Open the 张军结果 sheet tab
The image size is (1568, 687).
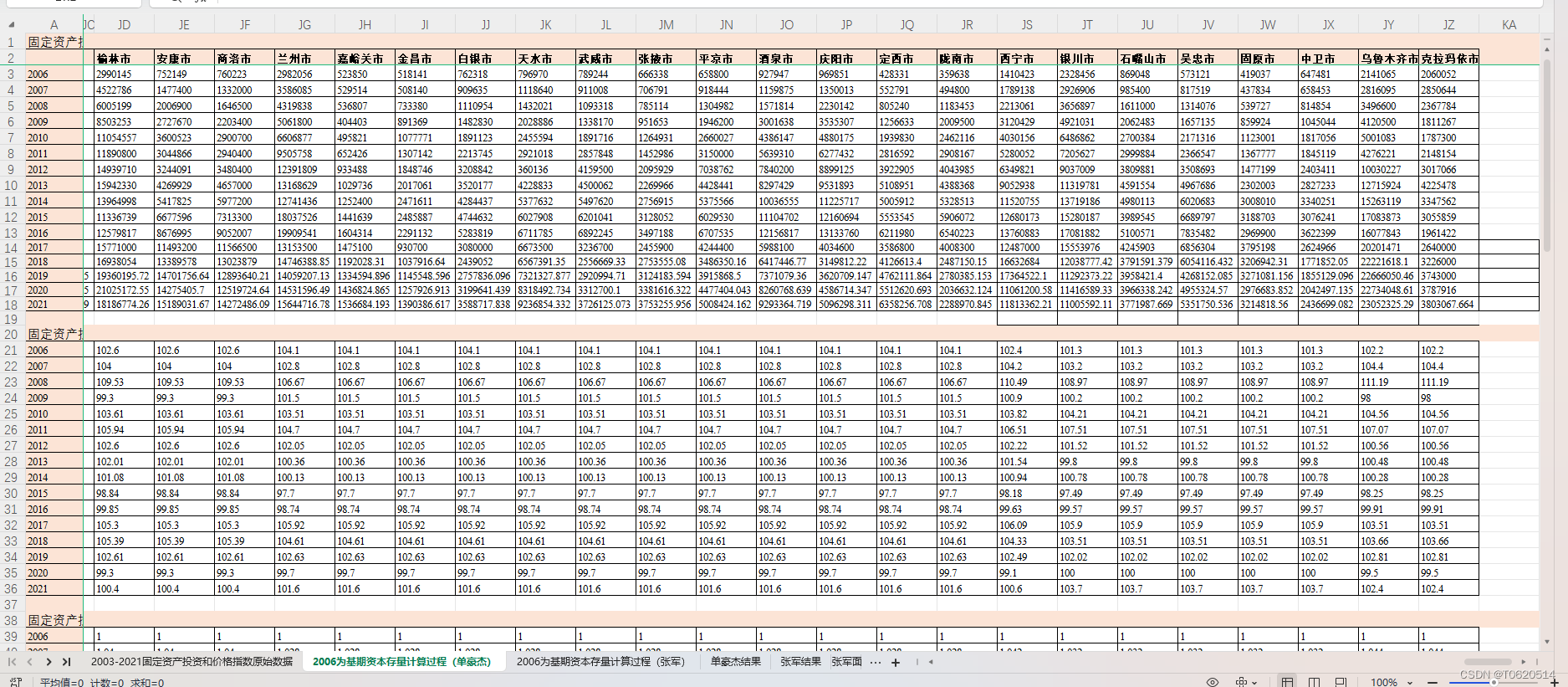801,662
